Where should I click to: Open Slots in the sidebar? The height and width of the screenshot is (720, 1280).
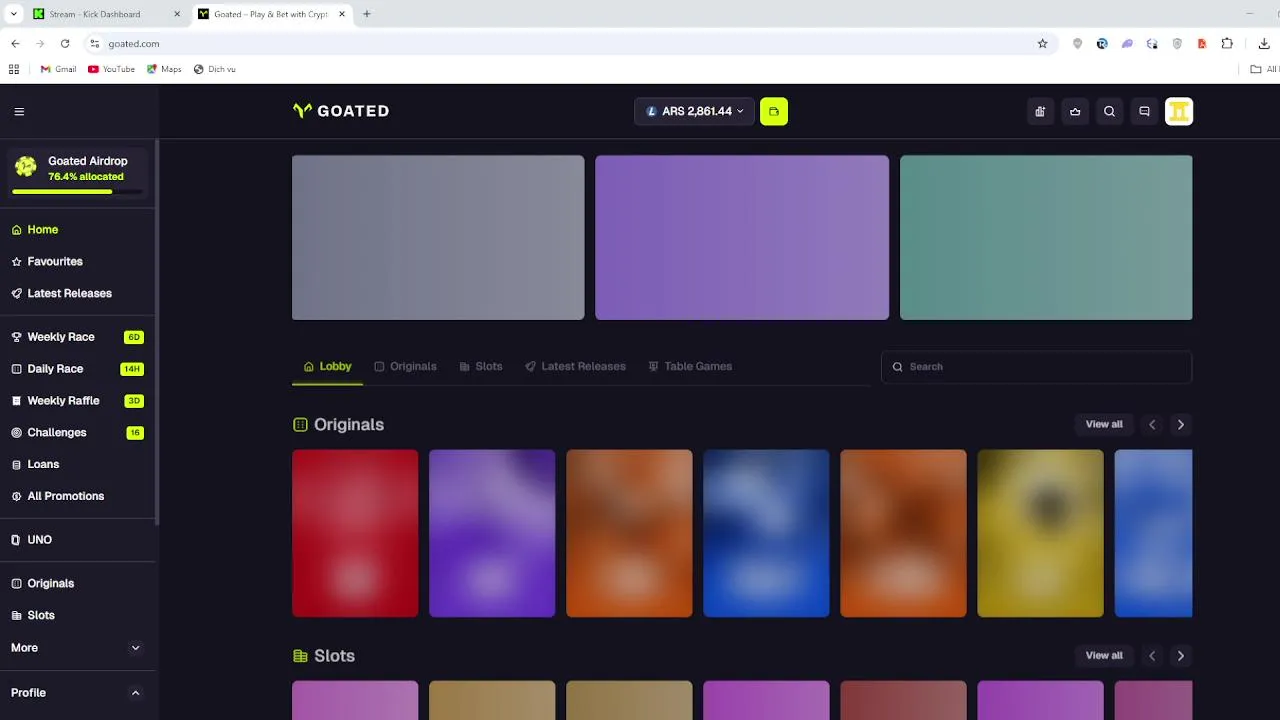pos(76,616)
